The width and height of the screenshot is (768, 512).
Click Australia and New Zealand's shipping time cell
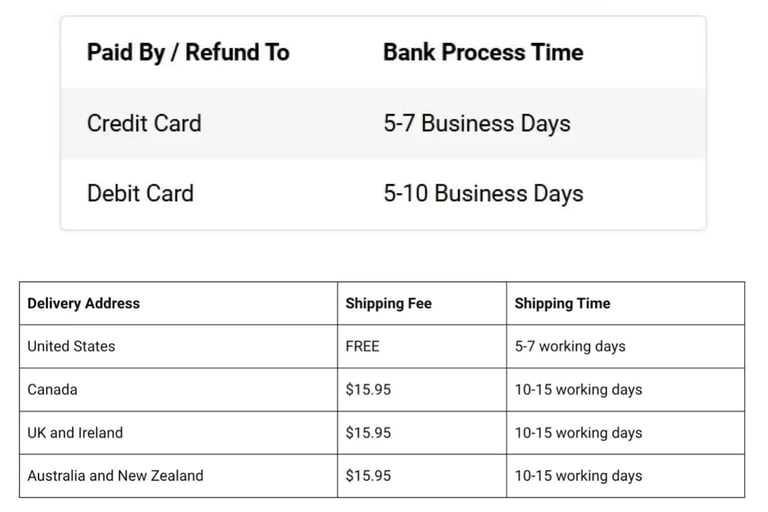coord(625,476)
